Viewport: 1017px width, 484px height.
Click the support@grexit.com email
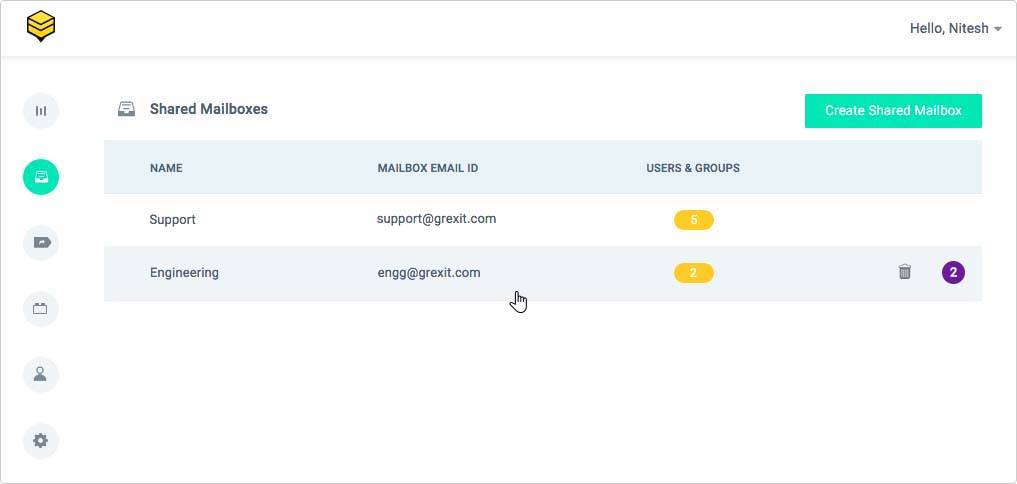point(437,219)
